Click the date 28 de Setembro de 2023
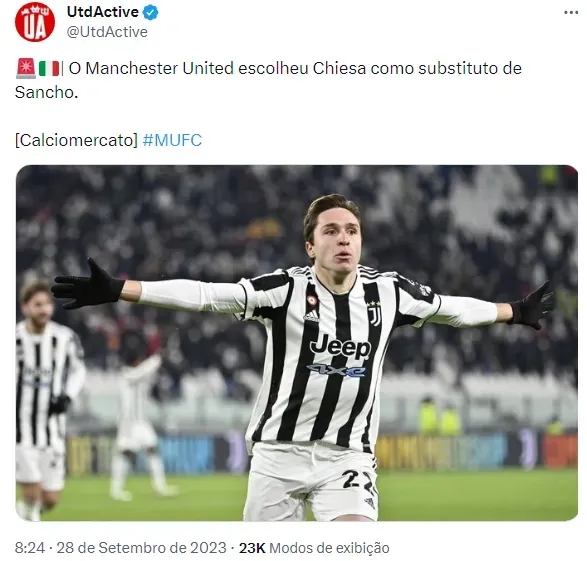Image resolution: width=587 pixels, height=561 pixels. pyautogui.click(x=141, y=548)
